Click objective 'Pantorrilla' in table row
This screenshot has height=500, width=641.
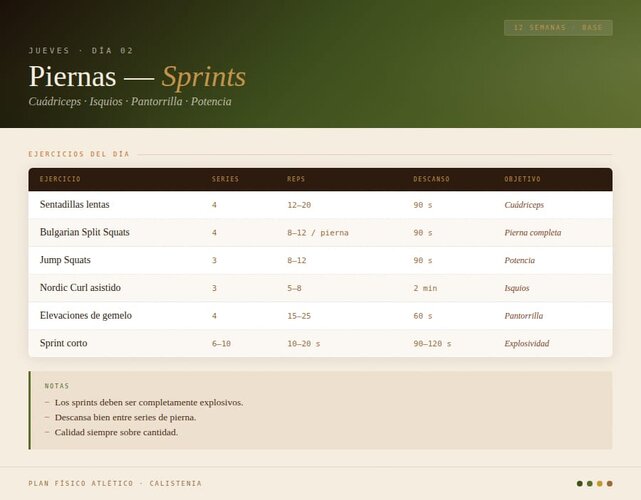pyautogui.click(x=524, y=316)
